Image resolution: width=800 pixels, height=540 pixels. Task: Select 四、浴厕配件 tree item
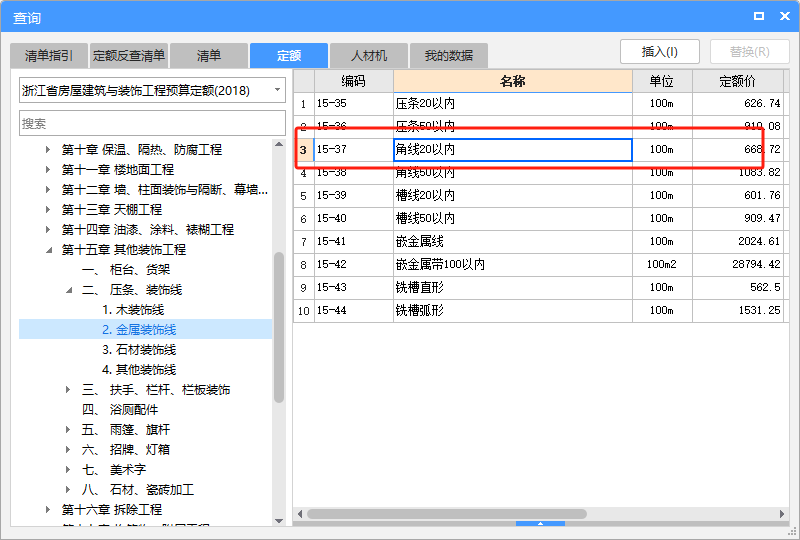click(120, 410)
